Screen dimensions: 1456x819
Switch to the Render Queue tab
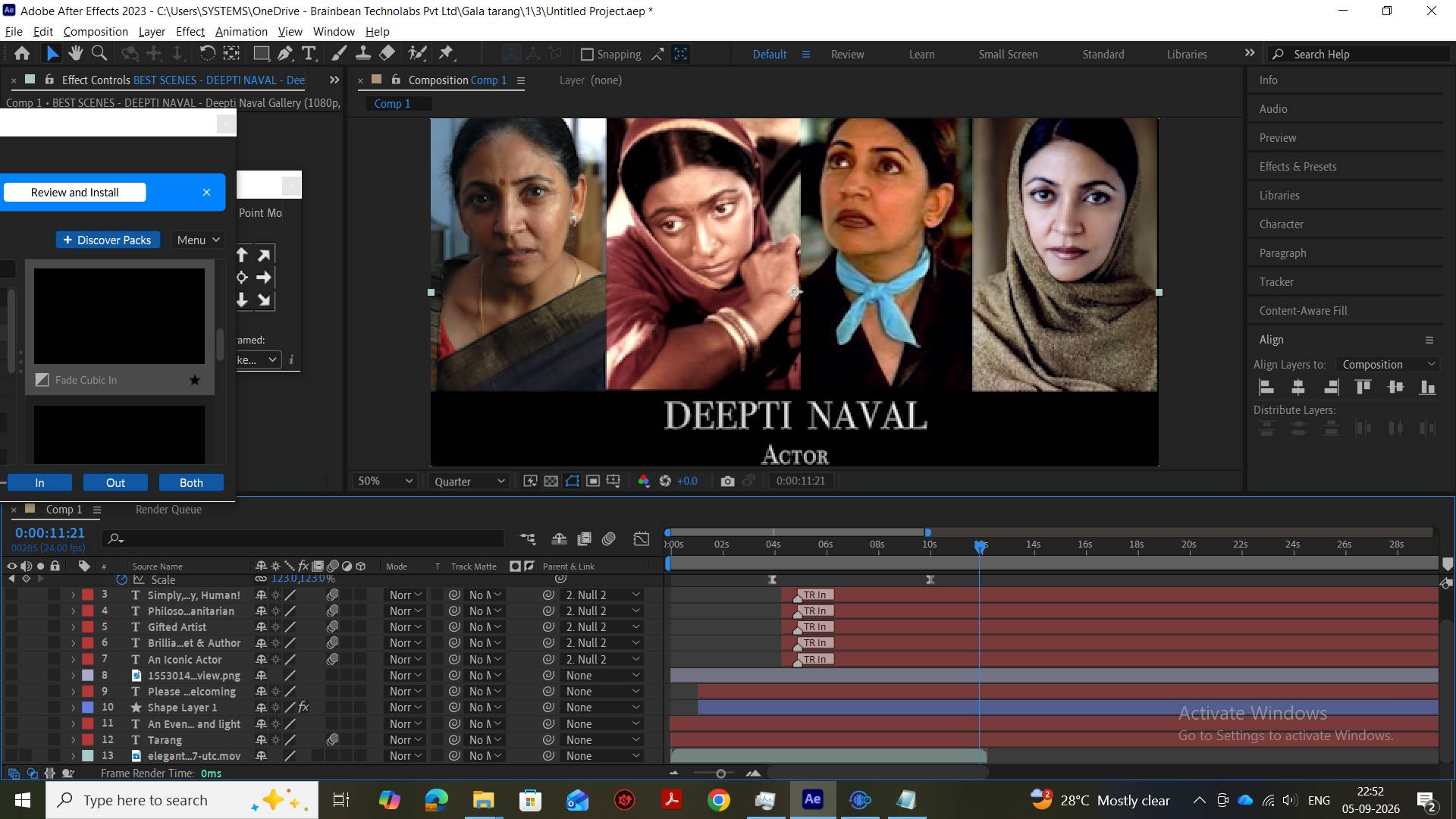click(x=168, y=510)
